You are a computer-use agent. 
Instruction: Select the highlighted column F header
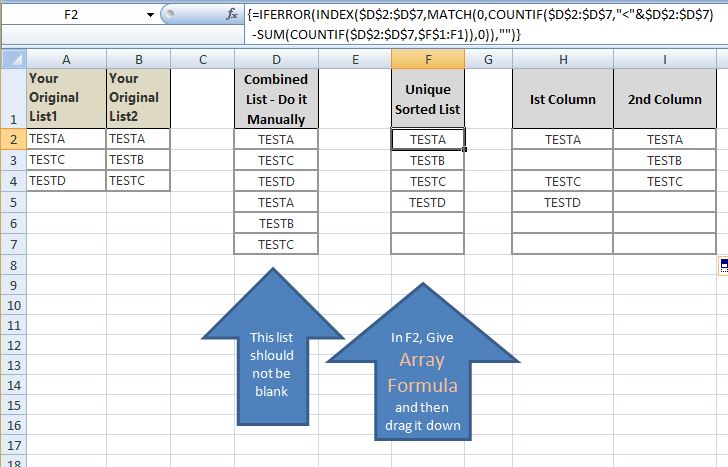pyautogui.click(x=428, y=59)
